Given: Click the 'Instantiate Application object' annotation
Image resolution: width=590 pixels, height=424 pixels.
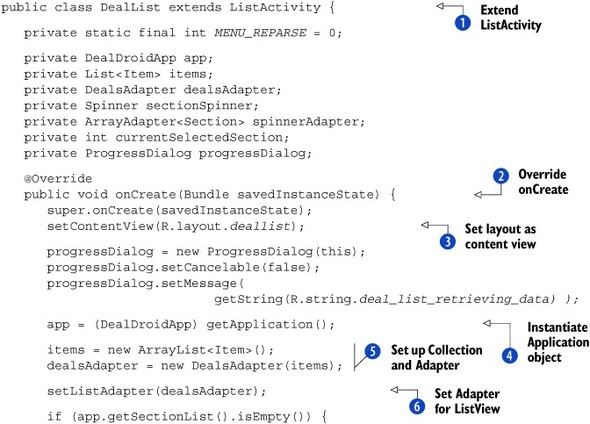Looking at the screenshot, I should [x=558, y=342].
